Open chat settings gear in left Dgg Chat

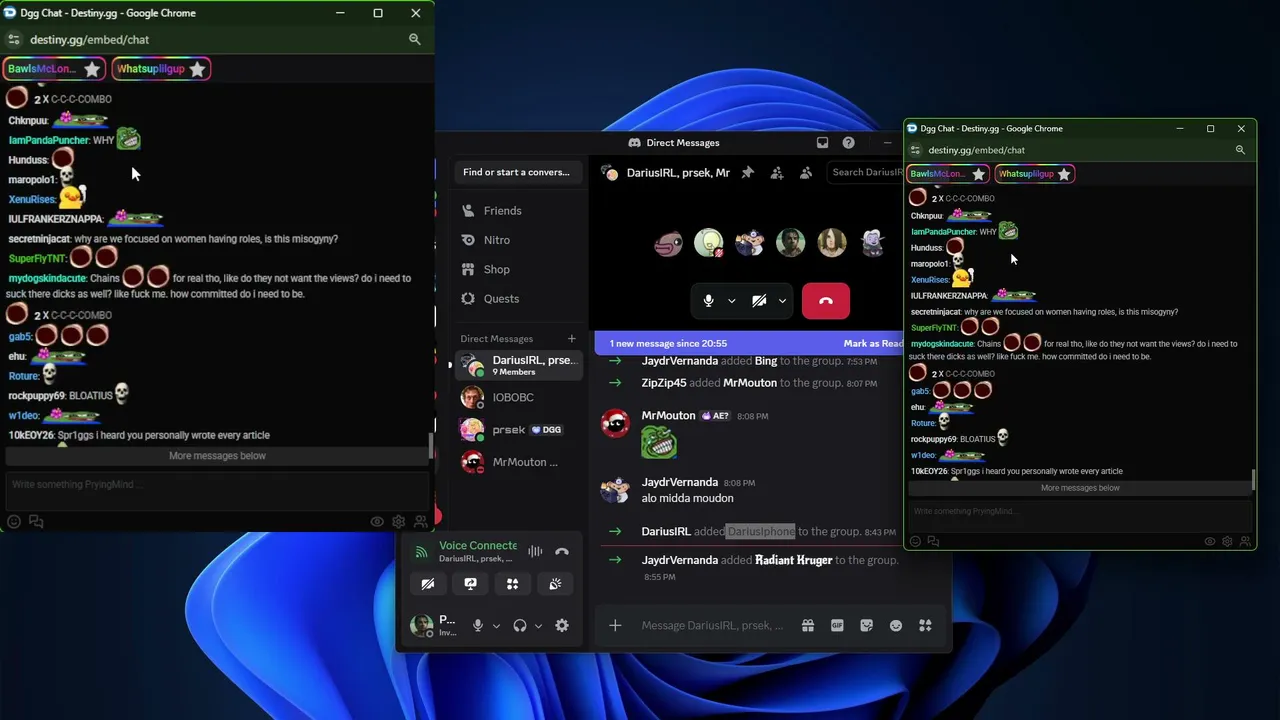(399, 521)
